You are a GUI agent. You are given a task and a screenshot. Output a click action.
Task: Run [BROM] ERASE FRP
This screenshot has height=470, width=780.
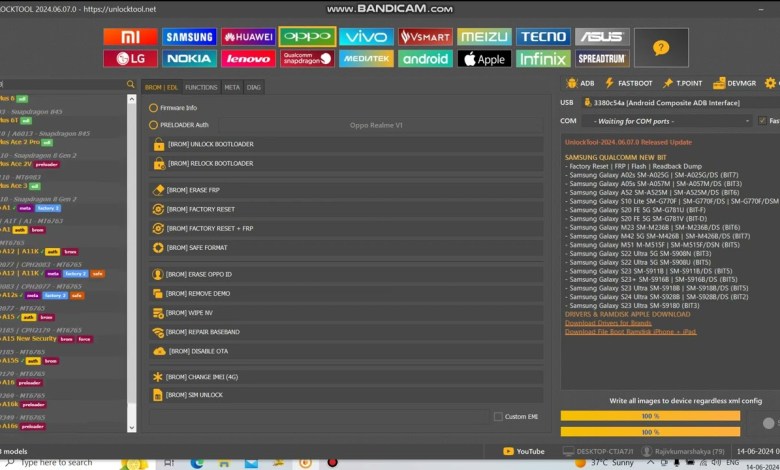(x=346, y=190)
